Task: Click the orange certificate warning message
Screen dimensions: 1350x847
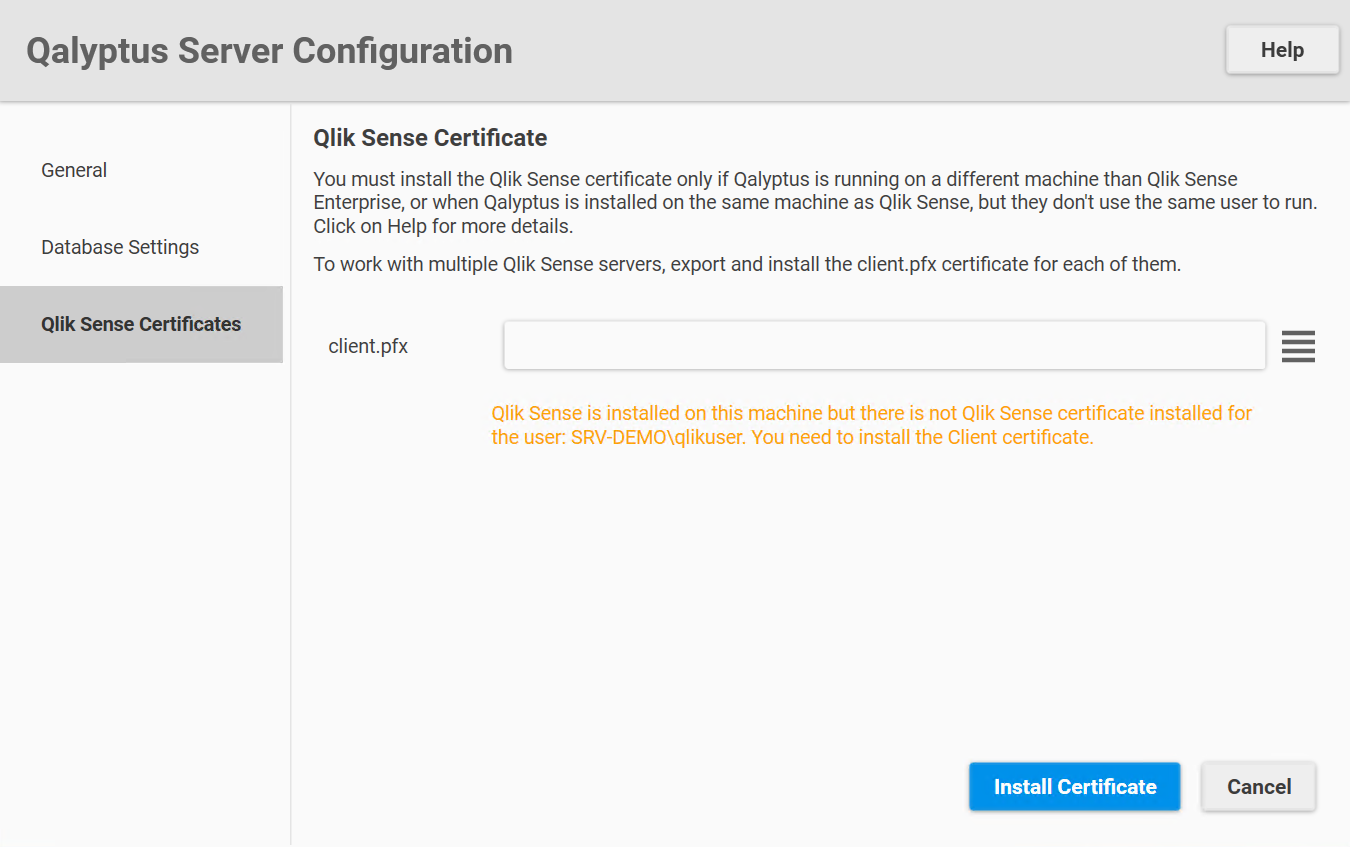Action: [870, 424]
